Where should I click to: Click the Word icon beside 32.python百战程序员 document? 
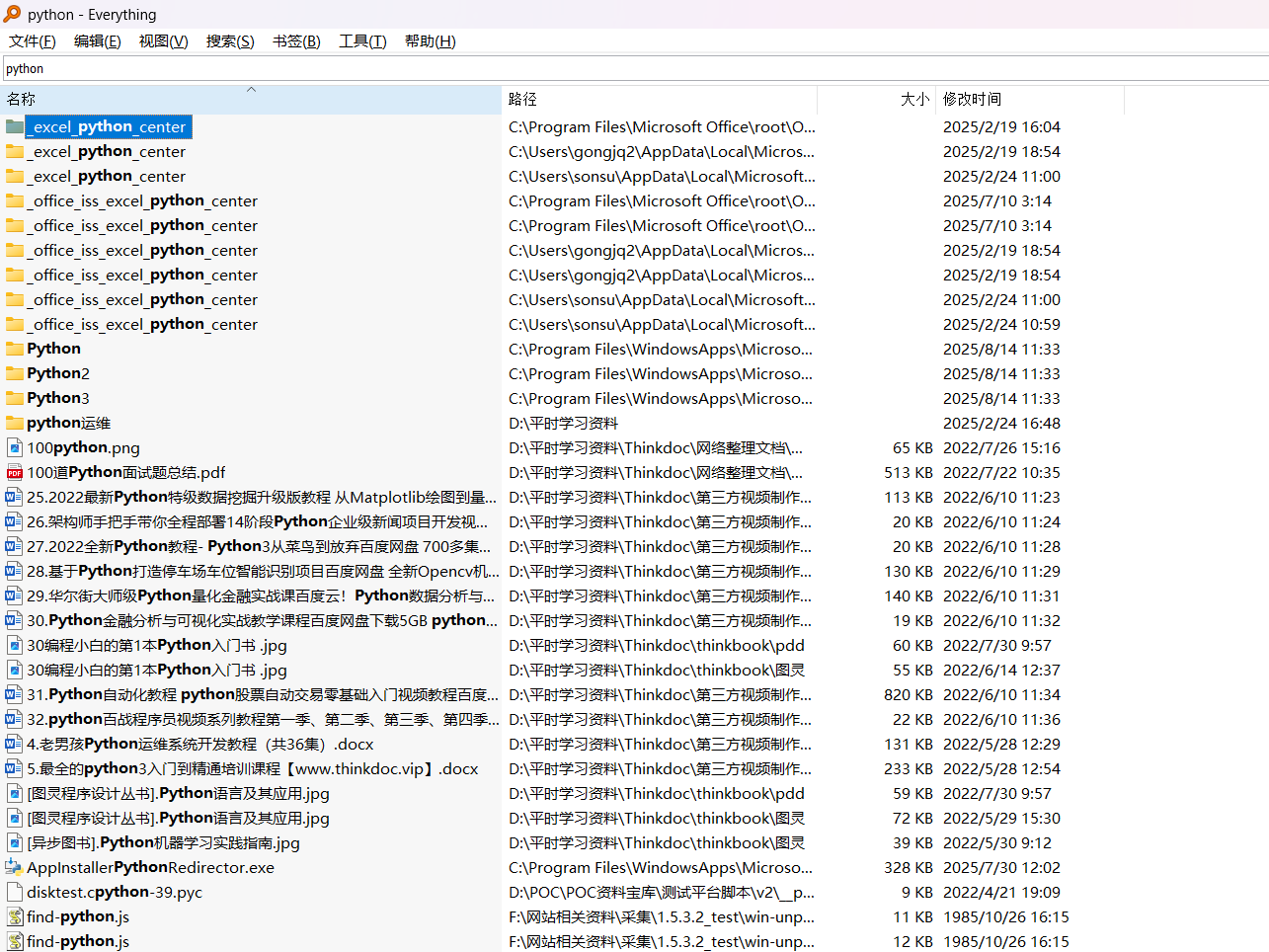pyautogui.click(x=14, y=719)
